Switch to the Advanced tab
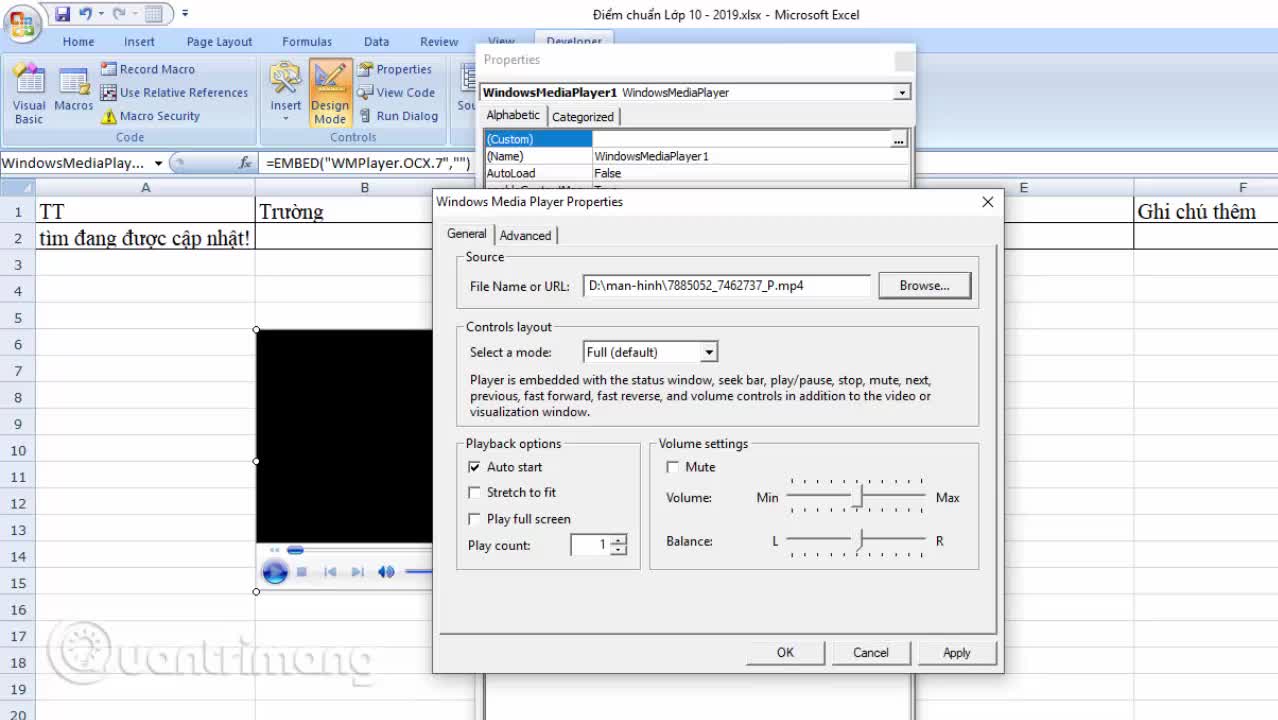1278x720 pixels. pyautogui.click(x=525, y=235)
